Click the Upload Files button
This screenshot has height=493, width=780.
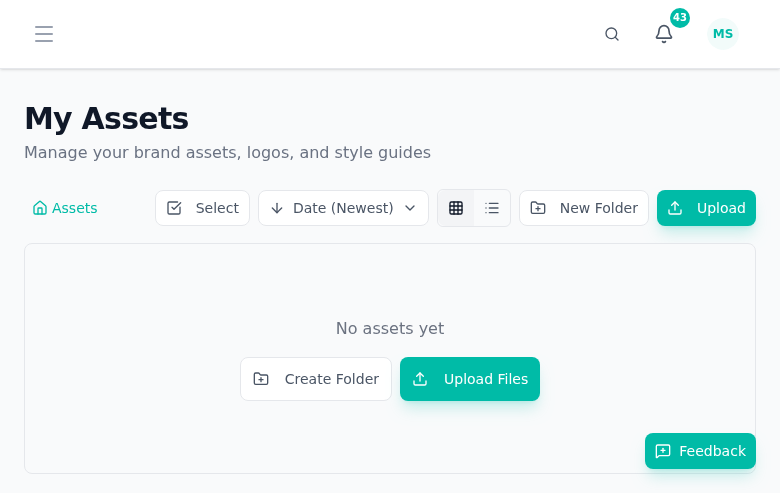click(470, 379)
